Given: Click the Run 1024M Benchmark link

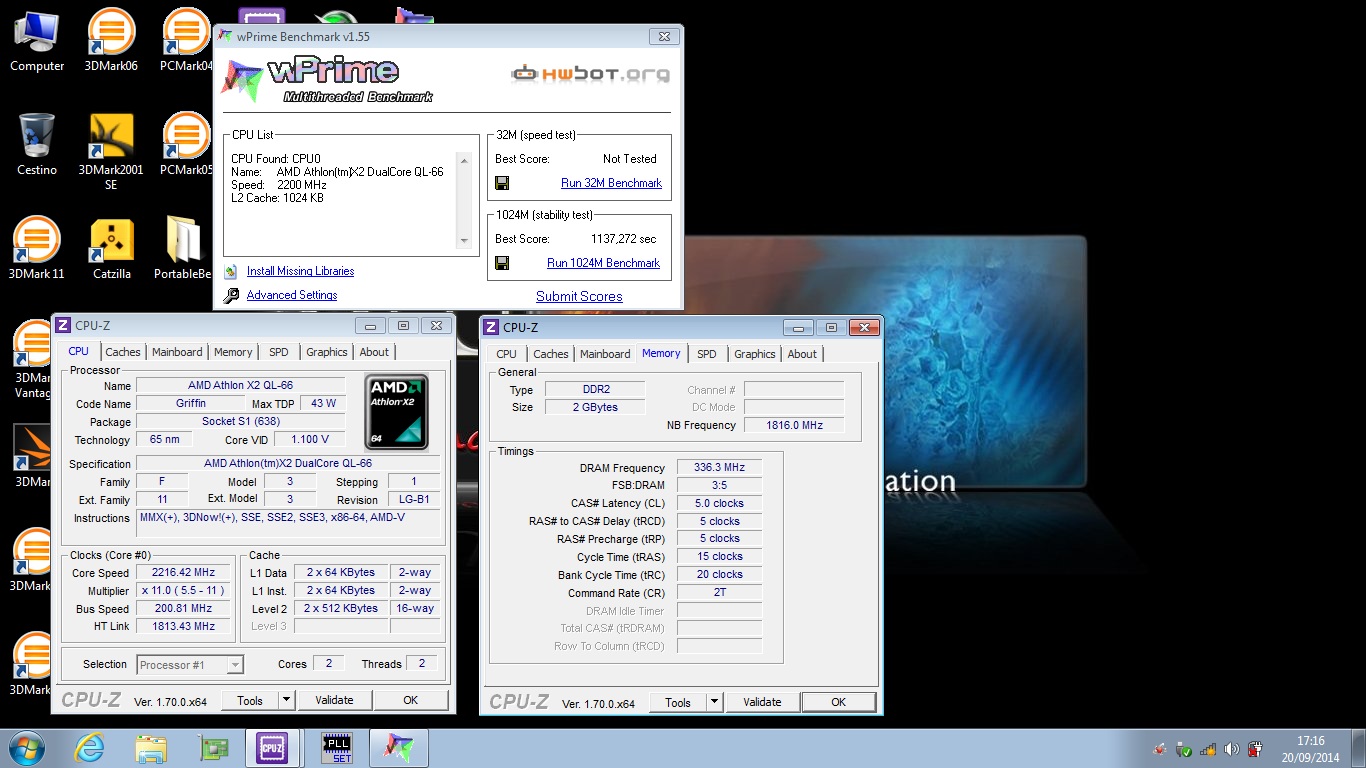Looking at the screenshot, I should pos(603,263).
